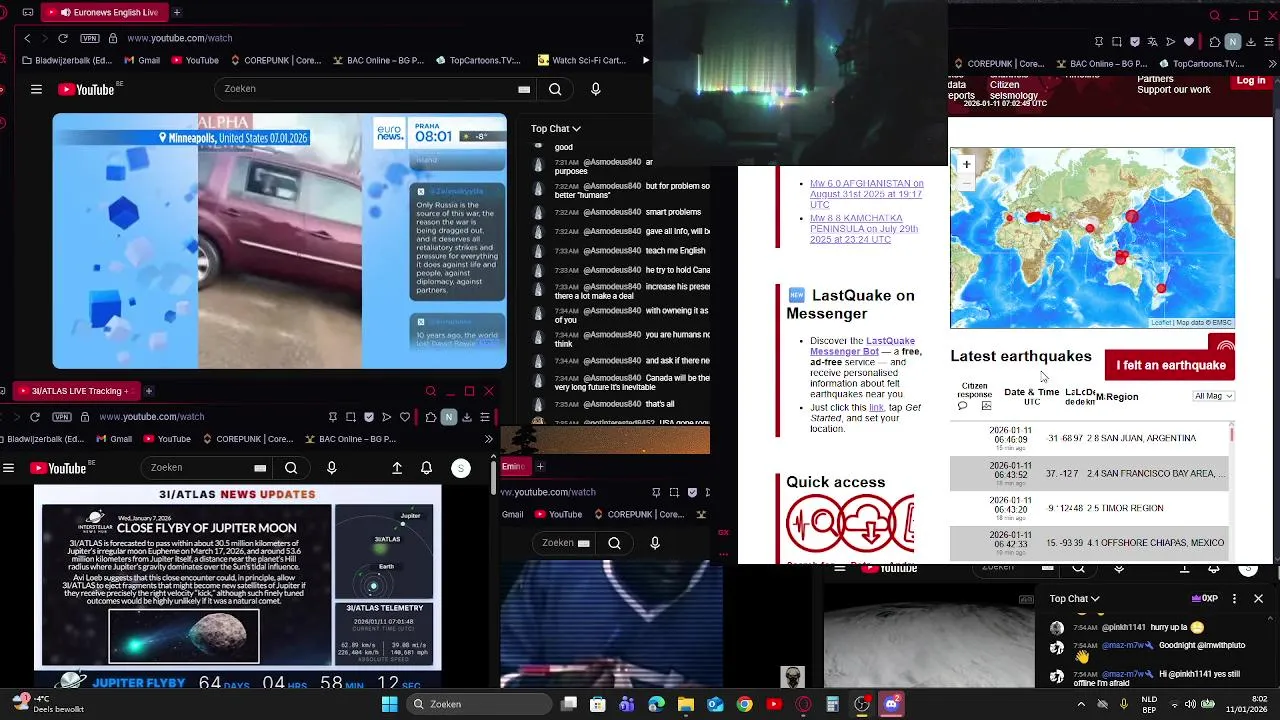Click microphone icon in Emine YouTube window
Viewport: 1280px width, 720px height.
655,543
